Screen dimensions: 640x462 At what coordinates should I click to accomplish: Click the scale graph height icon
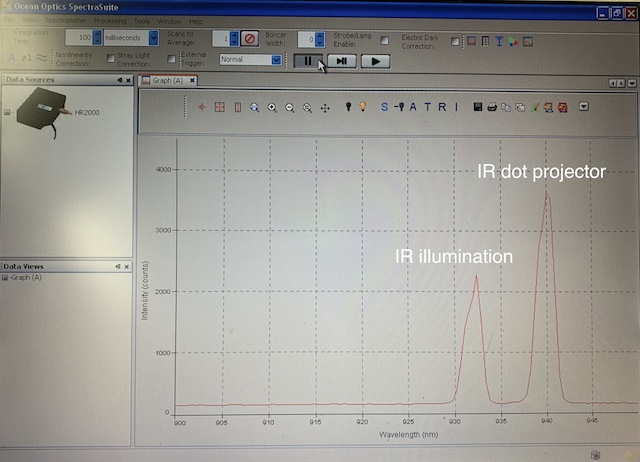coord(238,107)
